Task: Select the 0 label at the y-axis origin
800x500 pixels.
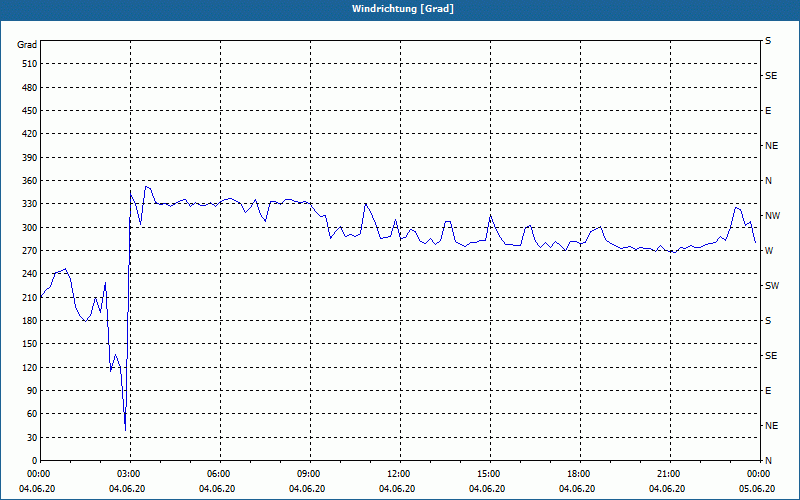Action: pyautogui.click(x=34, y=460)
